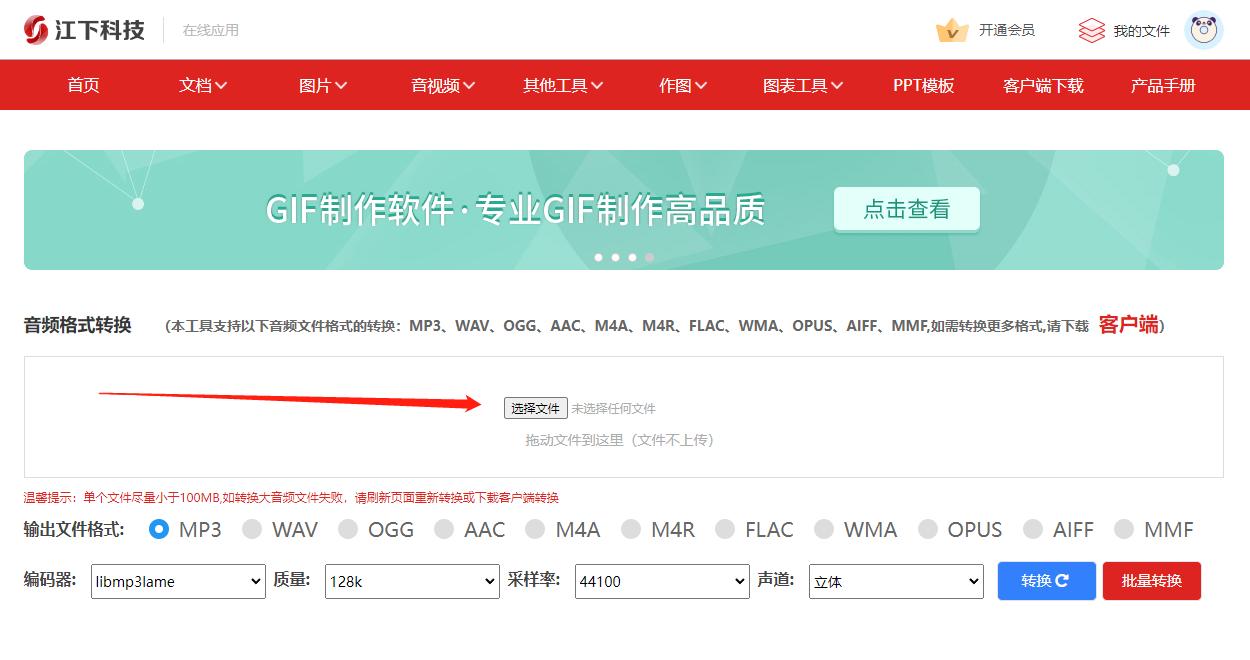Viewport: 1250px width, 660px height.
Task: Click the 我的文件 stacked-files icon
Action: (x=1092, y=30)
